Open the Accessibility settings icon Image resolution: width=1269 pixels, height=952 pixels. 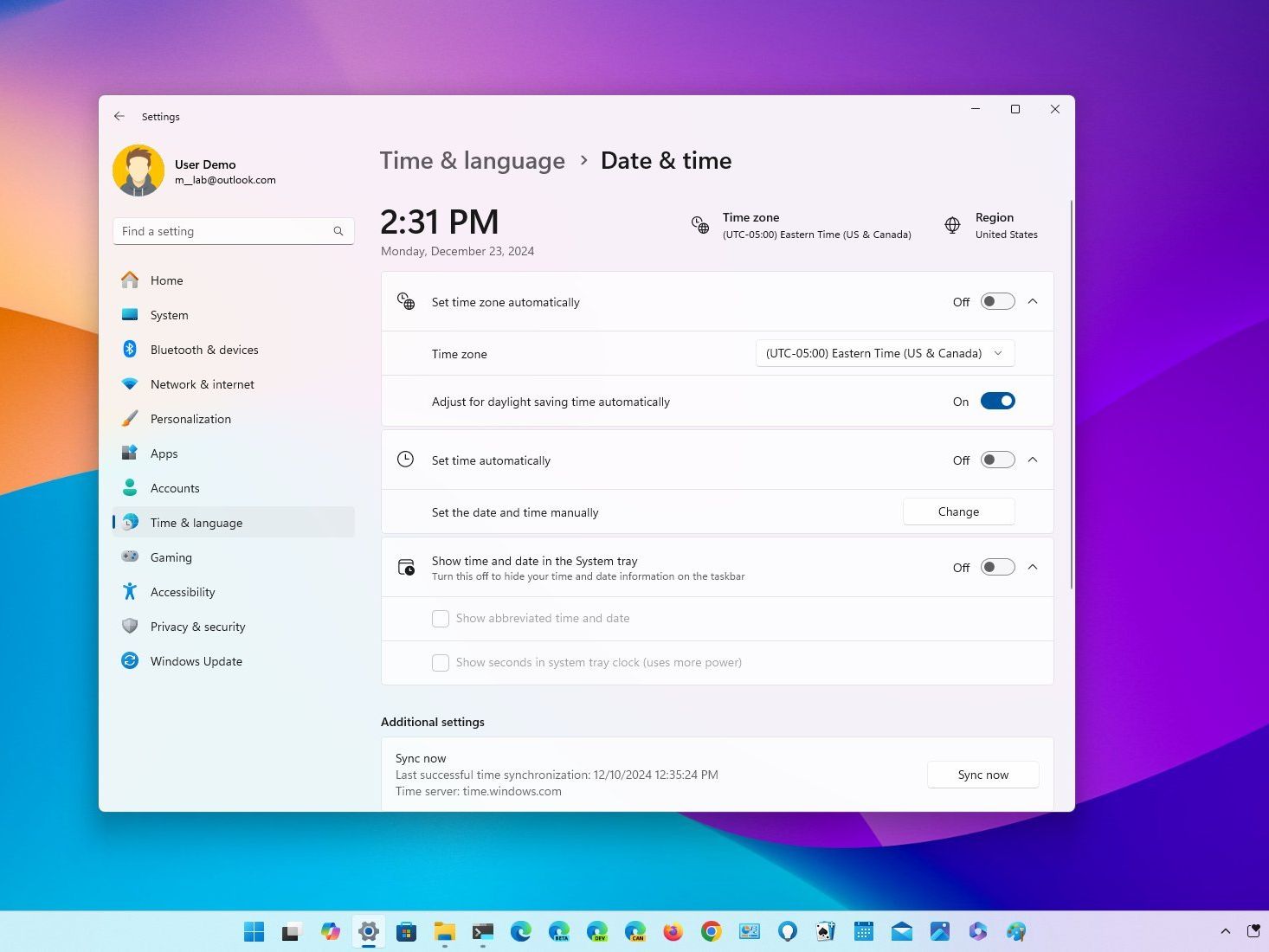click(130, 592)
